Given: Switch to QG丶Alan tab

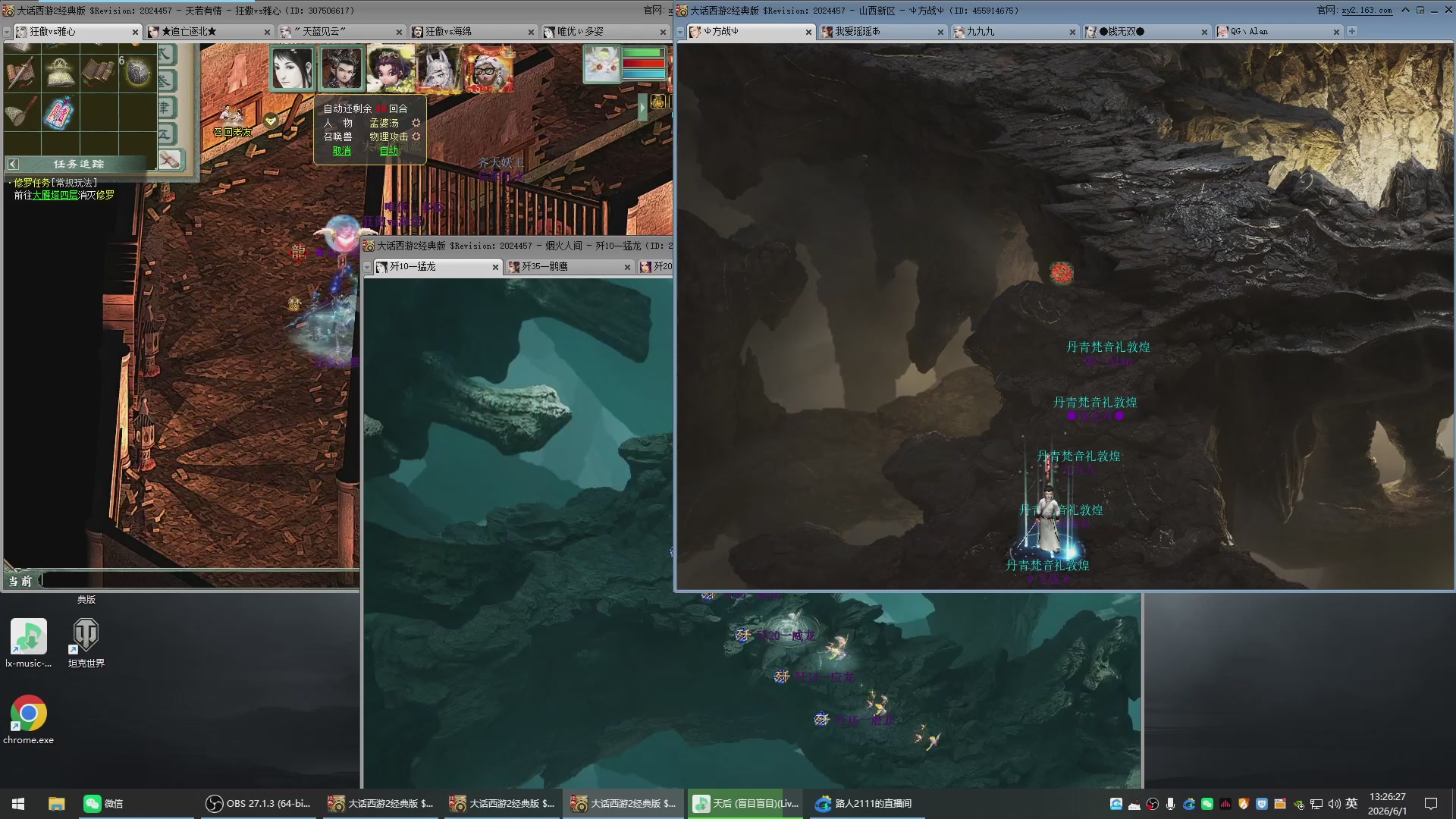Looking at the screenshot, I should 1279,32.
